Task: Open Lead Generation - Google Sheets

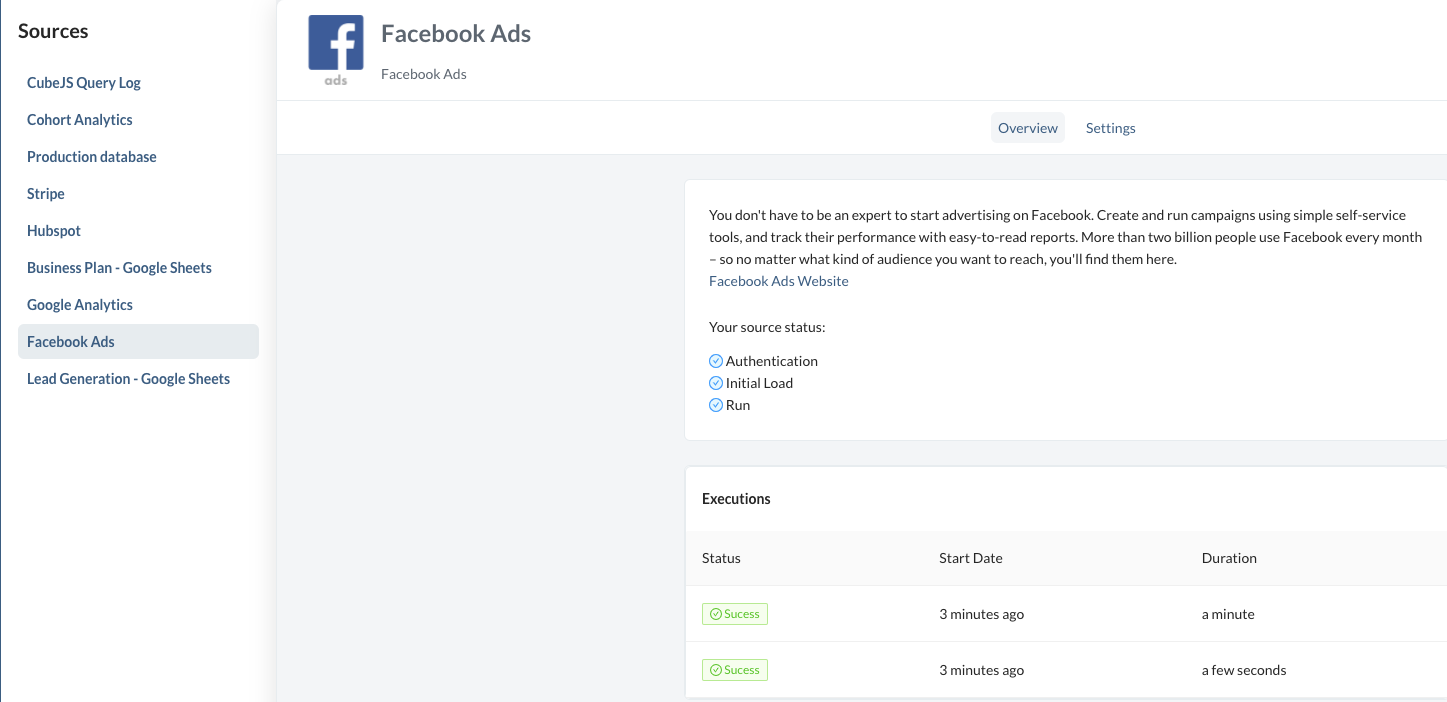Action: 128,379
